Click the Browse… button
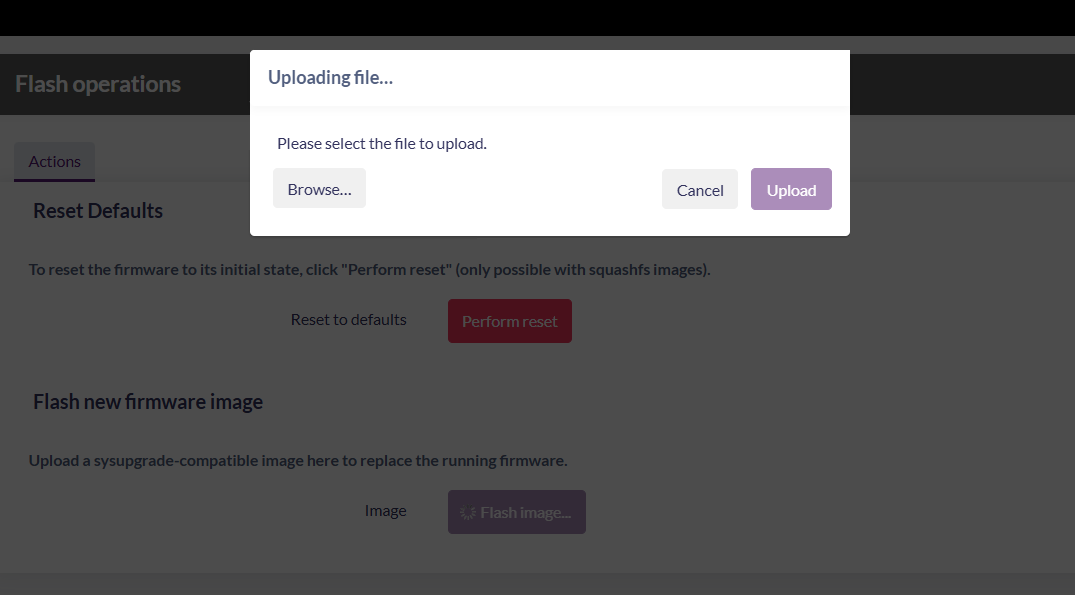Viewport: 1075px width, 595px height. tap(319, 189)
